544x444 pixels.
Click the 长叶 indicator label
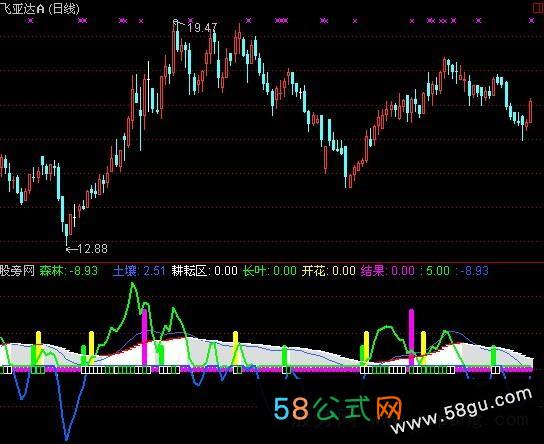[x=254, y=271]
